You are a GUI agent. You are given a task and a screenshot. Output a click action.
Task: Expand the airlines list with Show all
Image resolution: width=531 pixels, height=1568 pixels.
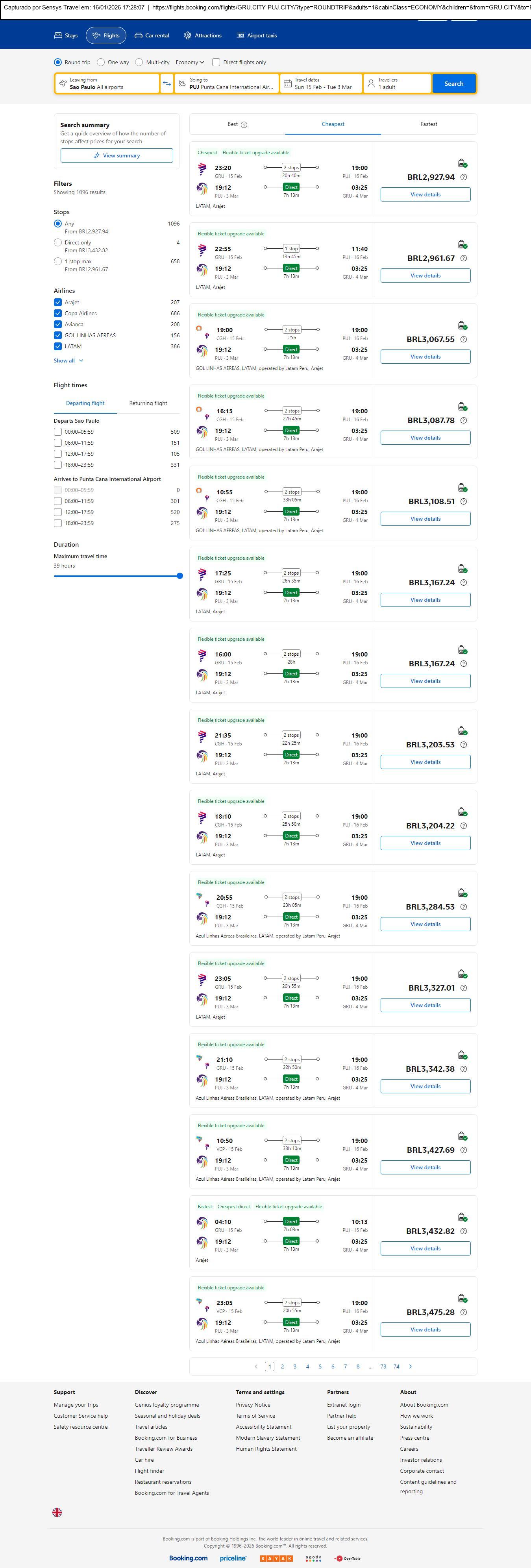pyautogui.click(x=68, y=361)
